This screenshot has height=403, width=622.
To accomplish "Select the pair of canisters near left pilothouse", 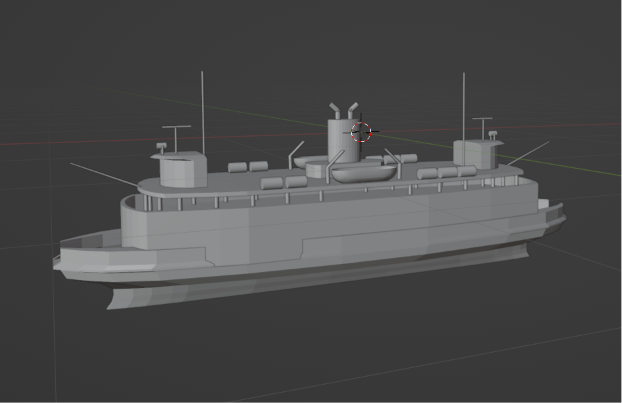I will pos(248,167).
